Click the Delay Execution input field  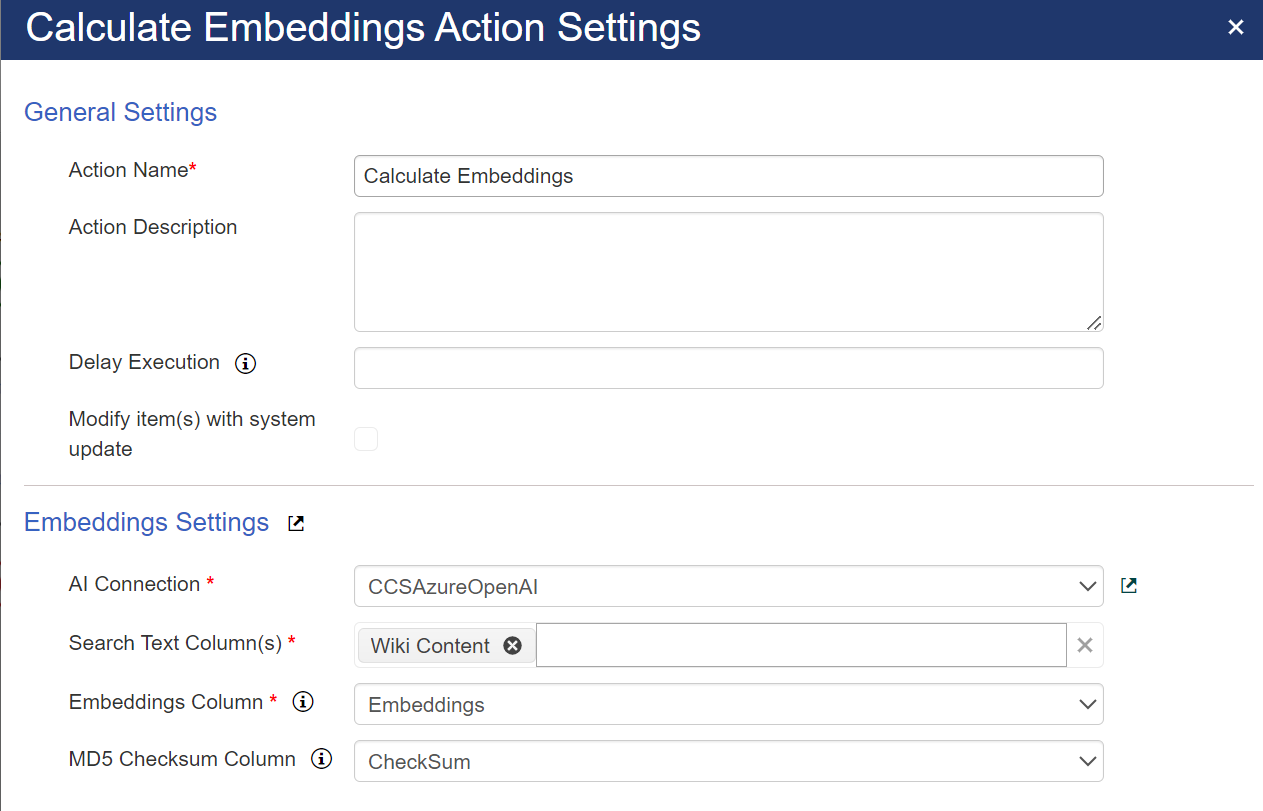728,368
